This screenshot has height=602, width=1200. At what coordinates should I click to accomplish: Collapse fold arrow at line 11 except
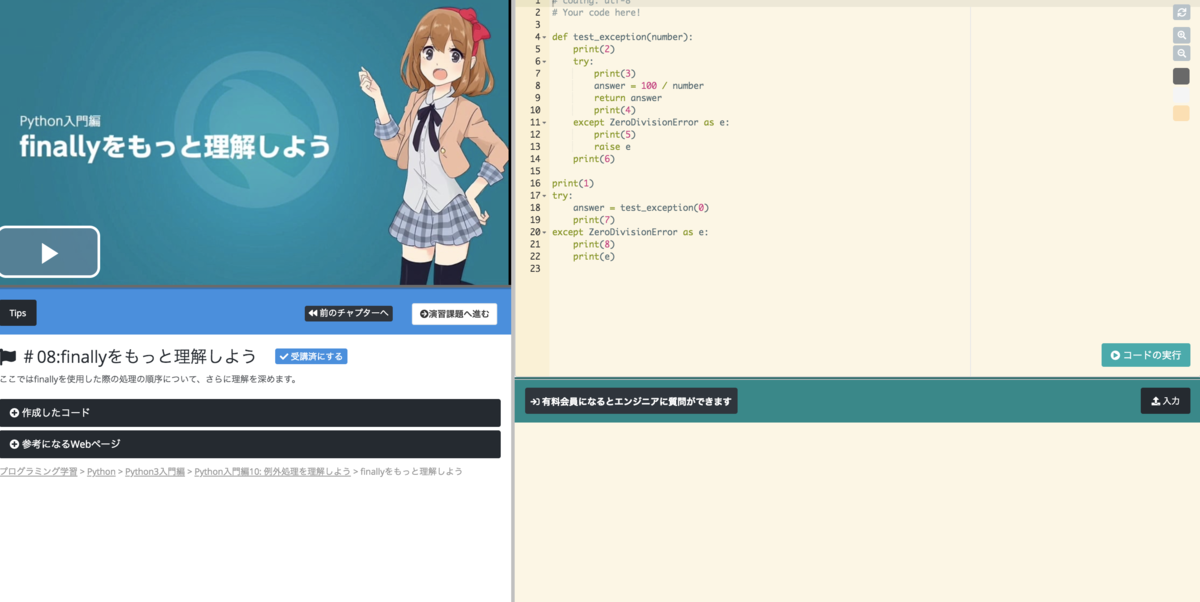pyautogui.click(x=545, y=123)
